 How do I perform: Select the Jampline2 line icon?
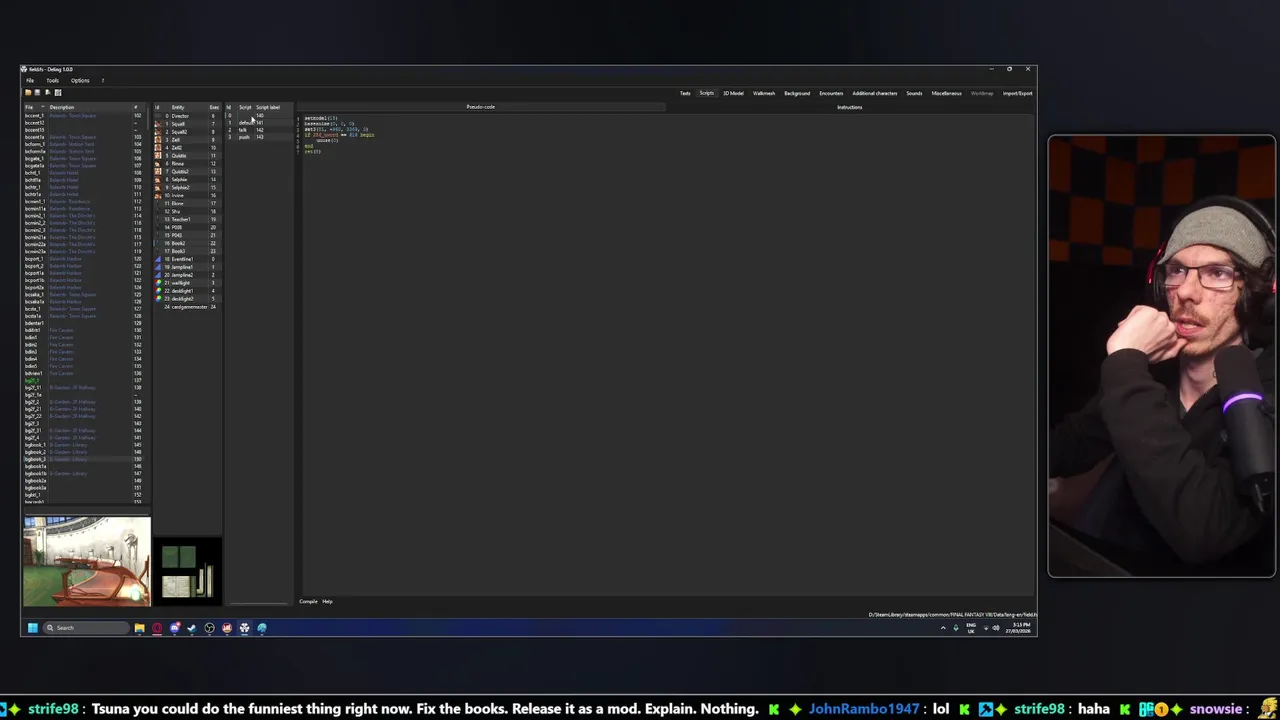click(x=158, y=275)
